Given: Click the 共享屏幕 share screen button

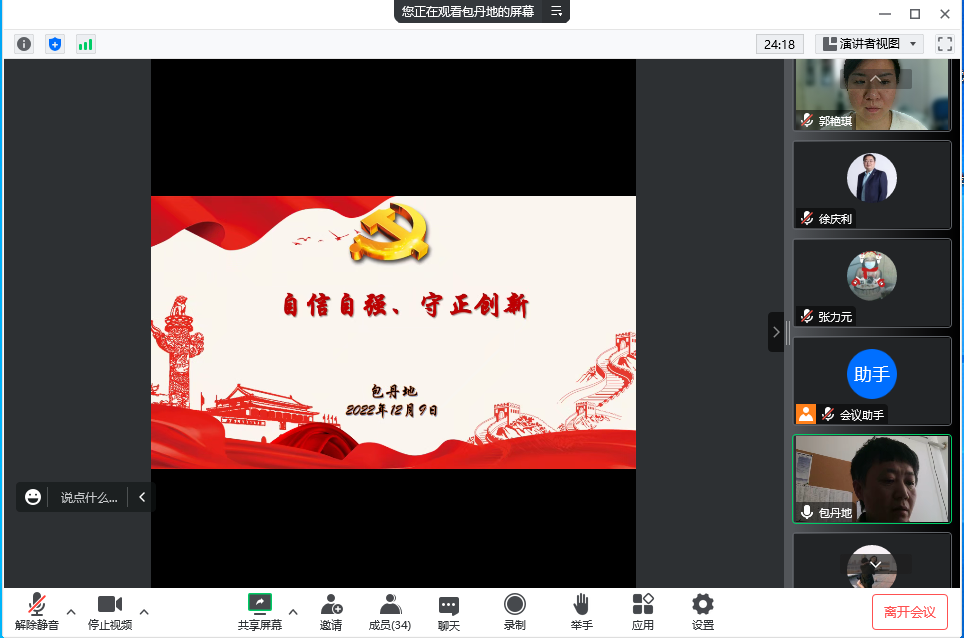Looking at the screenshot, I should click(x=260, y=611).
